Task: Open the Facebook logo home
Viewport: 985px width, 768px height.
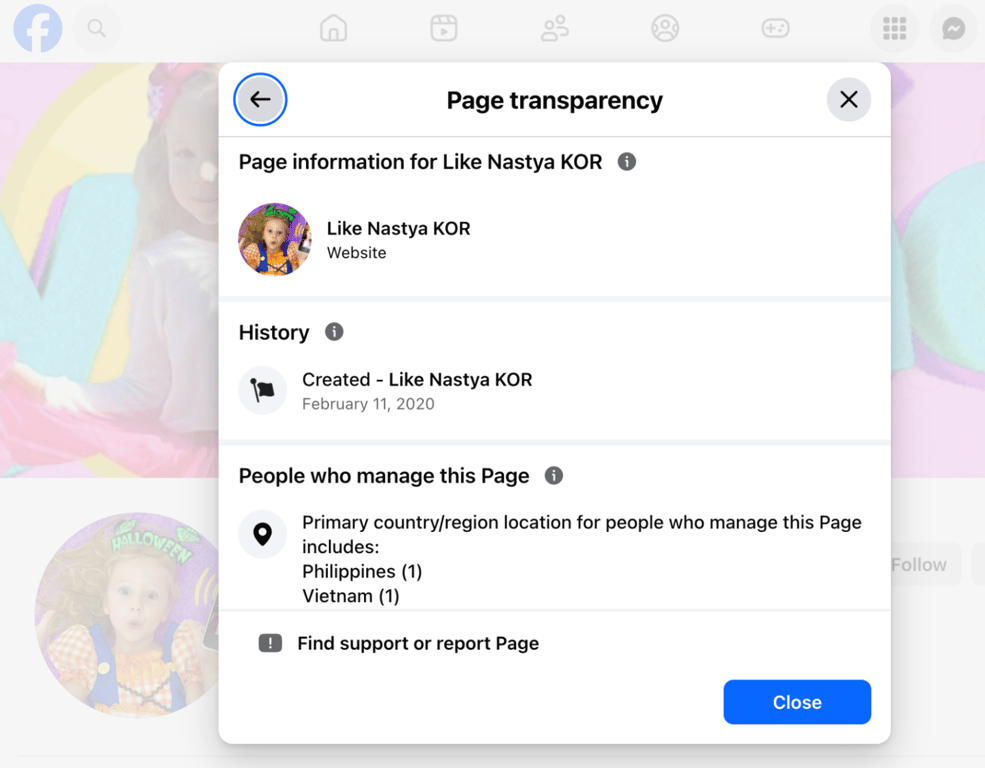Action: (38, 28)
